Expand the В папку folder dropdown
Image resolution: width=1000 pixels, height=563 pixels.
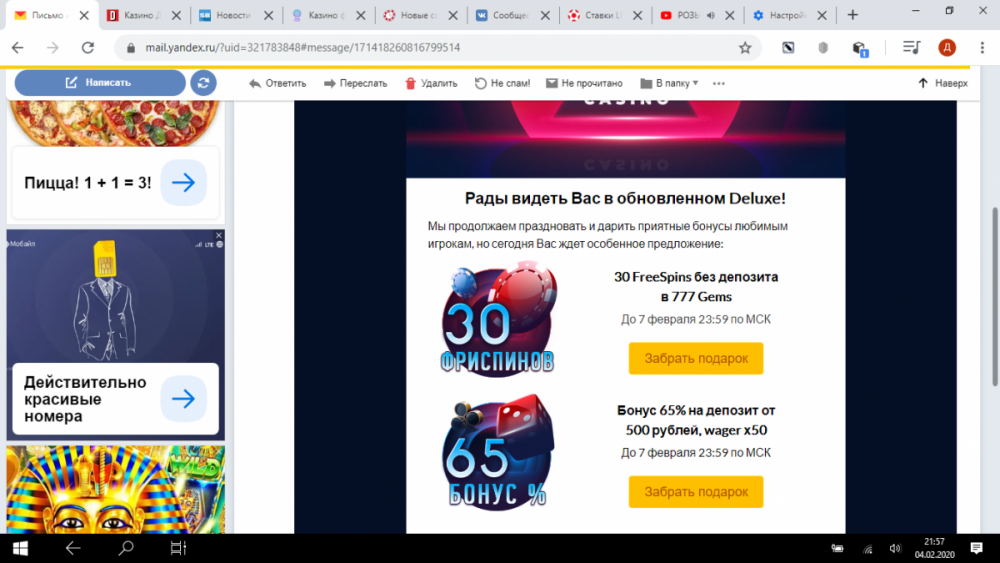coord(669,83)
